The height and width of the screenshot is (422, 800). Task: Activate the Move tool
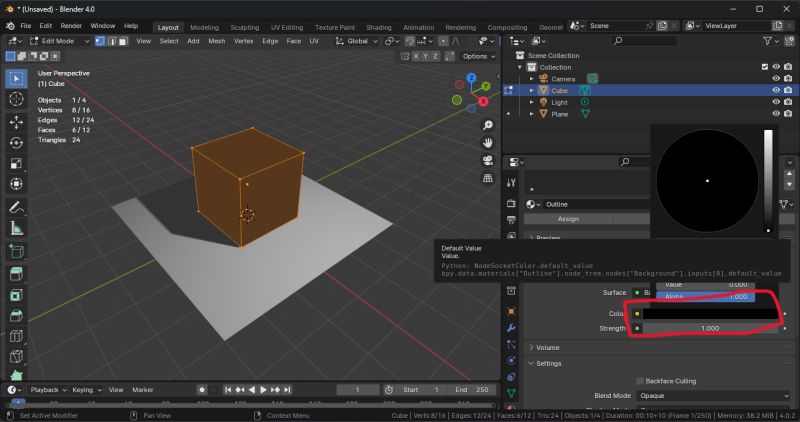16,122
